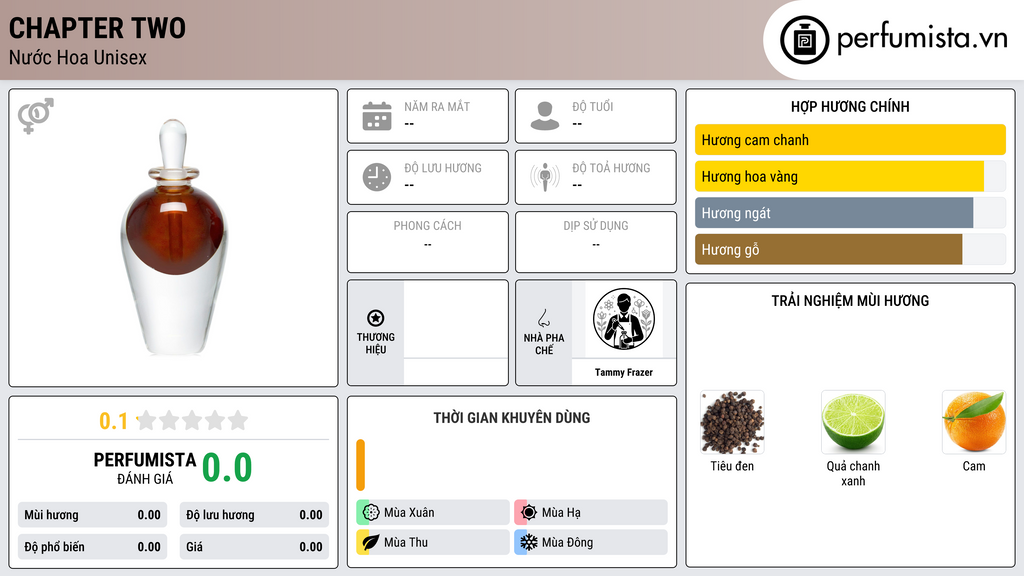The width and height of the screenshot is (1024, 576).
Task: Click the yellow 0.1 user rating value
Action: (x=113, y=421)
